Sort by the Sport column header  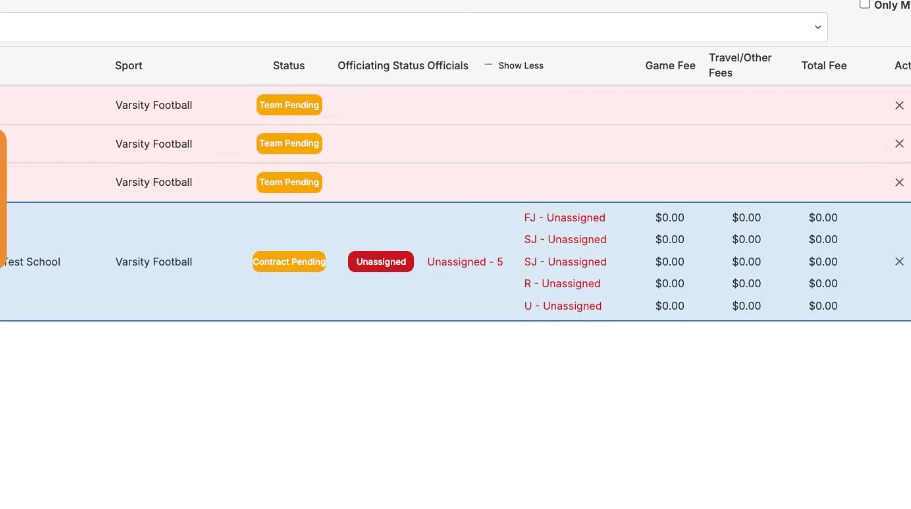coord(129,66)
